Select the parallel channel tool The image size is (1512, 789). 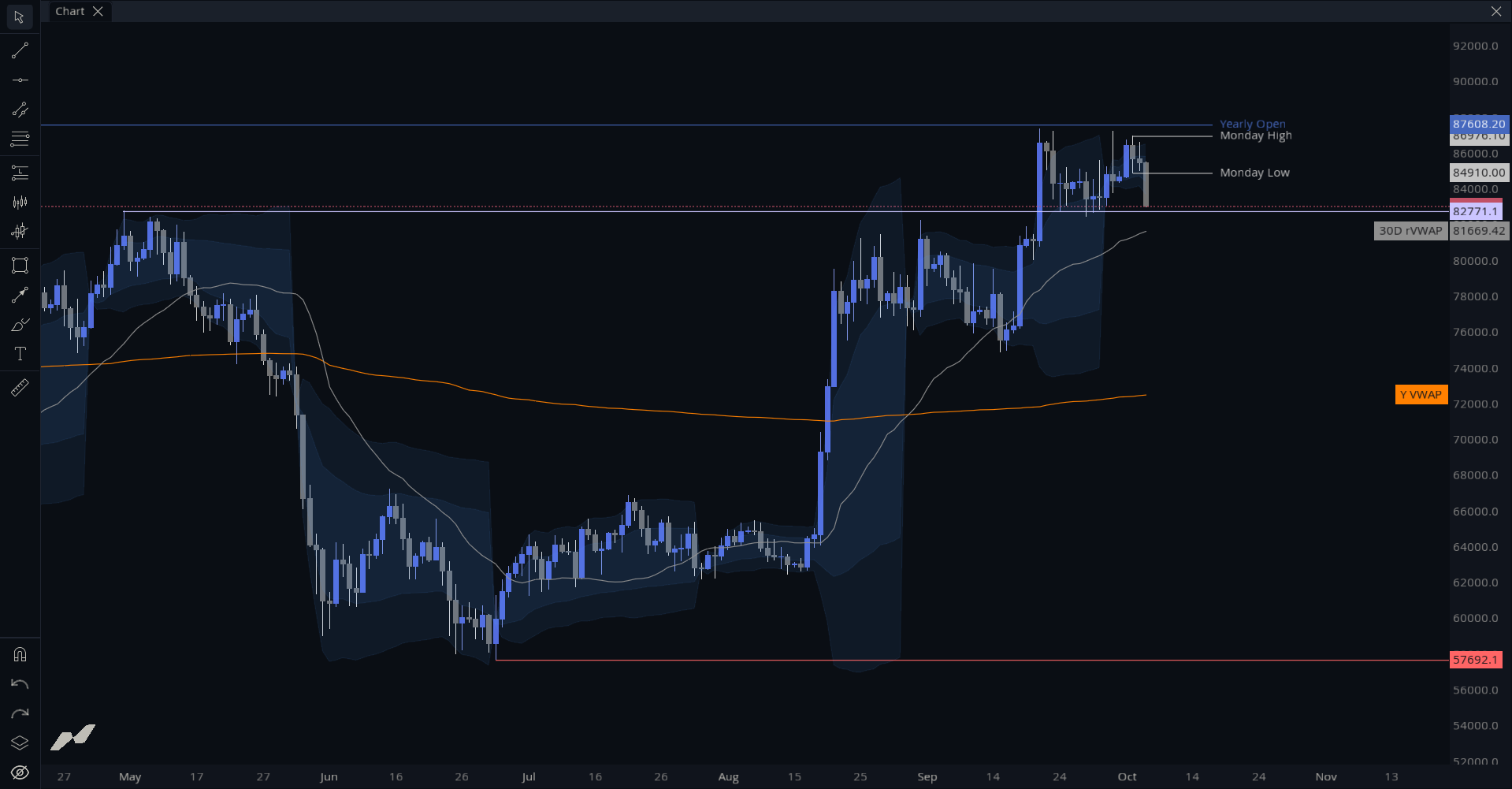pos(20,110)
